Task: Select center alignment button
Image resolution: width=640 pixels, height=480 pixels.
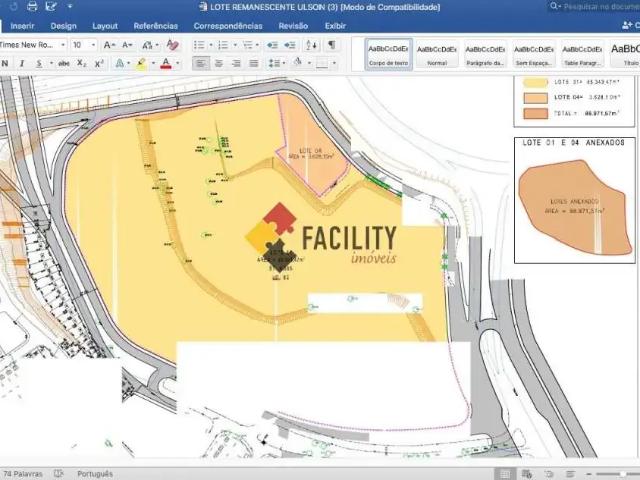Action: click(219, 63)
